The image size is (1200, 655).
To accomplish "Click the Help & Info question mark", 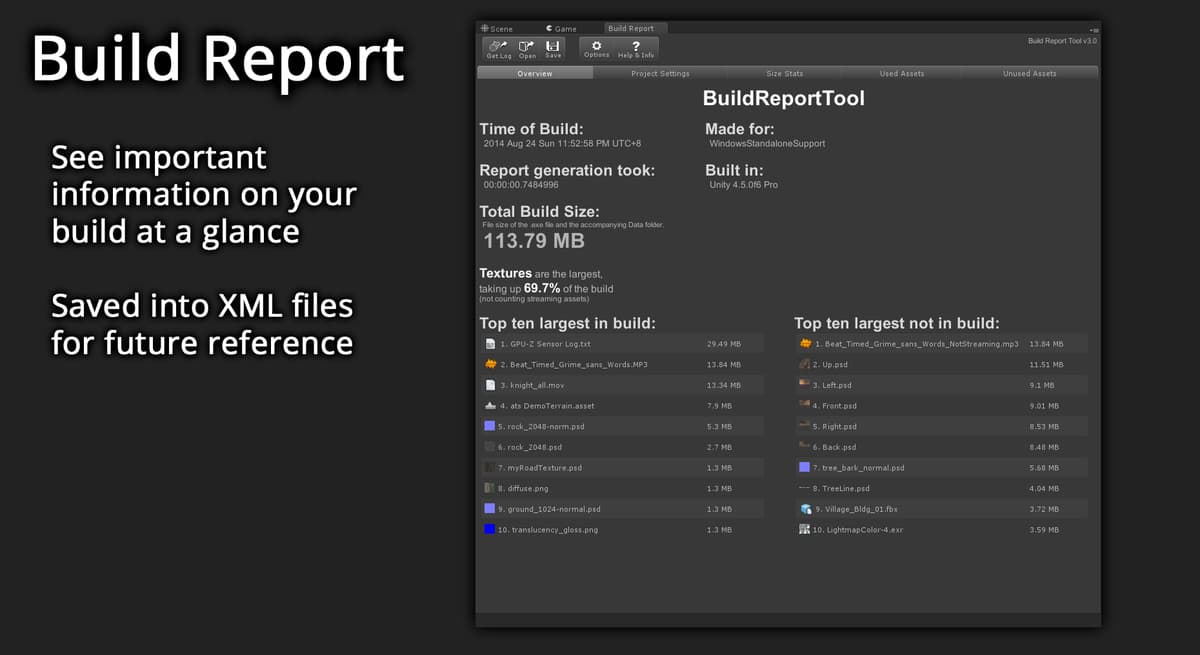I will pyautogui.click(x=636, y=46).
